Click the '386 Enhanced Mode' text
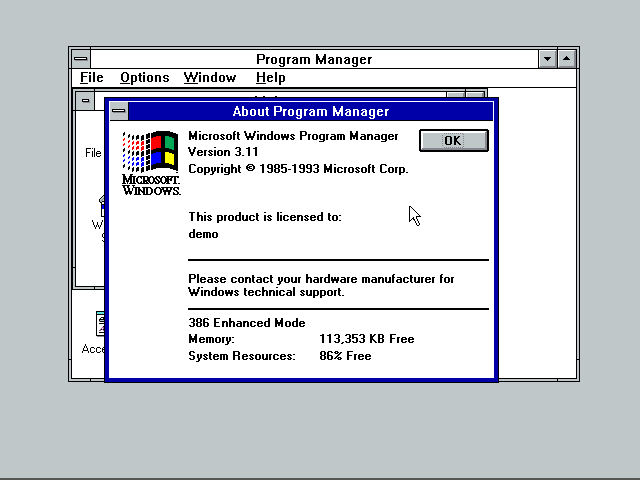This screenshot has width=640, height=480. pyautogui.click(x=247, y=323)
